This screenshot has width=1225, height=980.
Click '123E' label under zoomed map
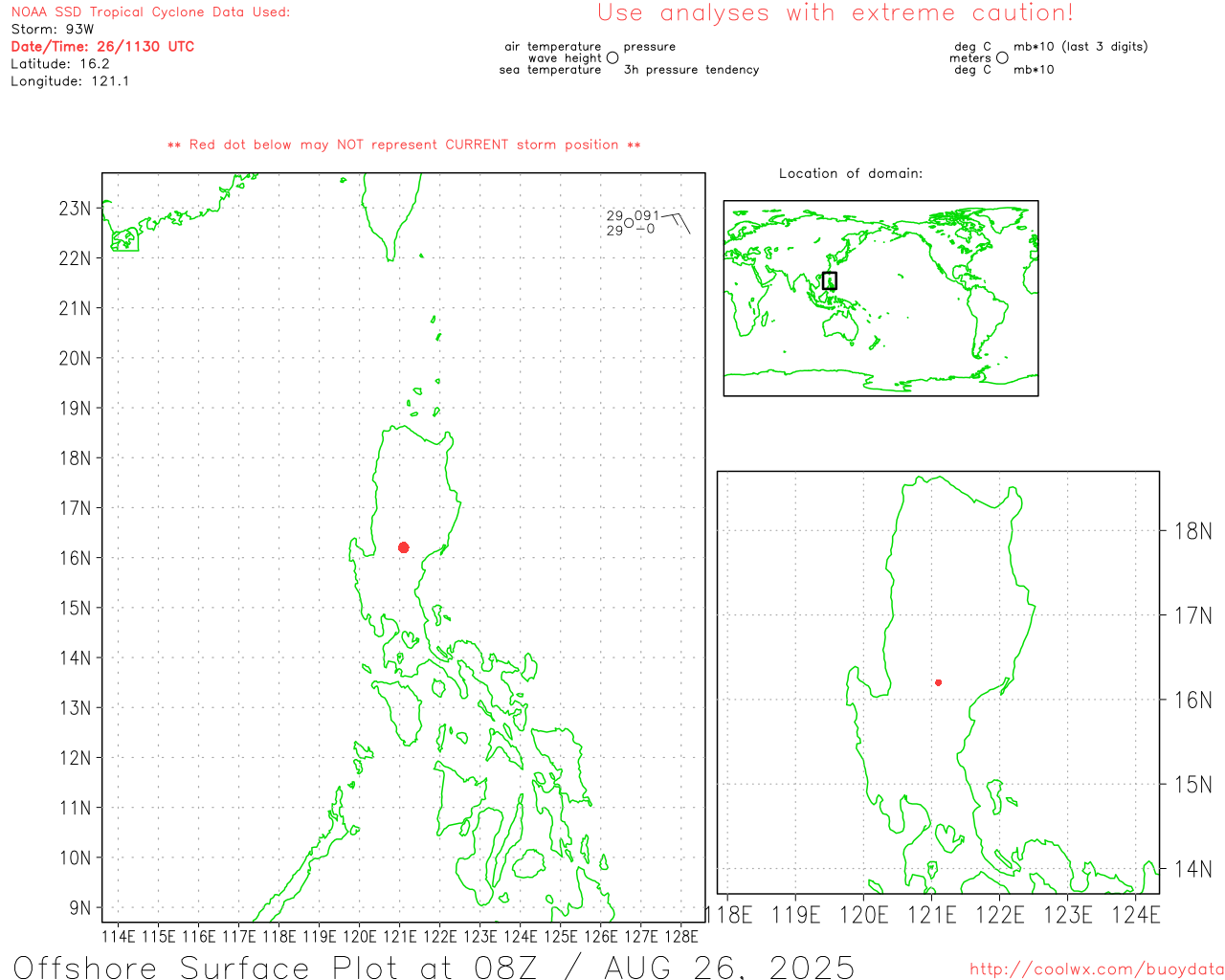pos(1068,916)
